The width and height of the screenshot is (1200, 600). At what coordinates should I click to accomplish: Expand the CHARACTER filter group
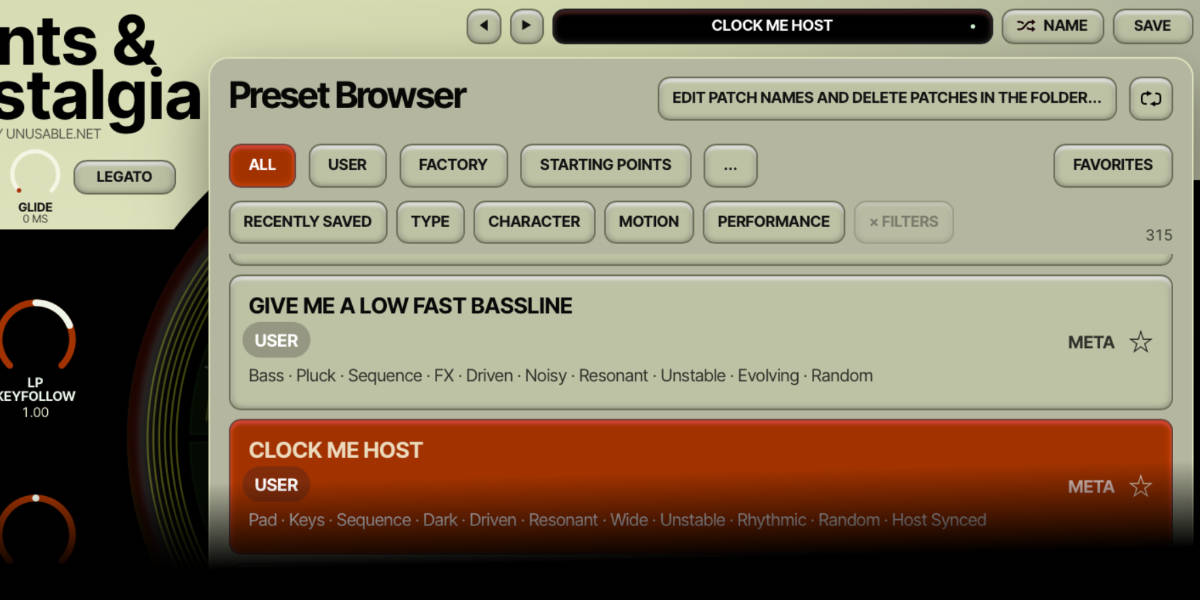coord(534,222)
